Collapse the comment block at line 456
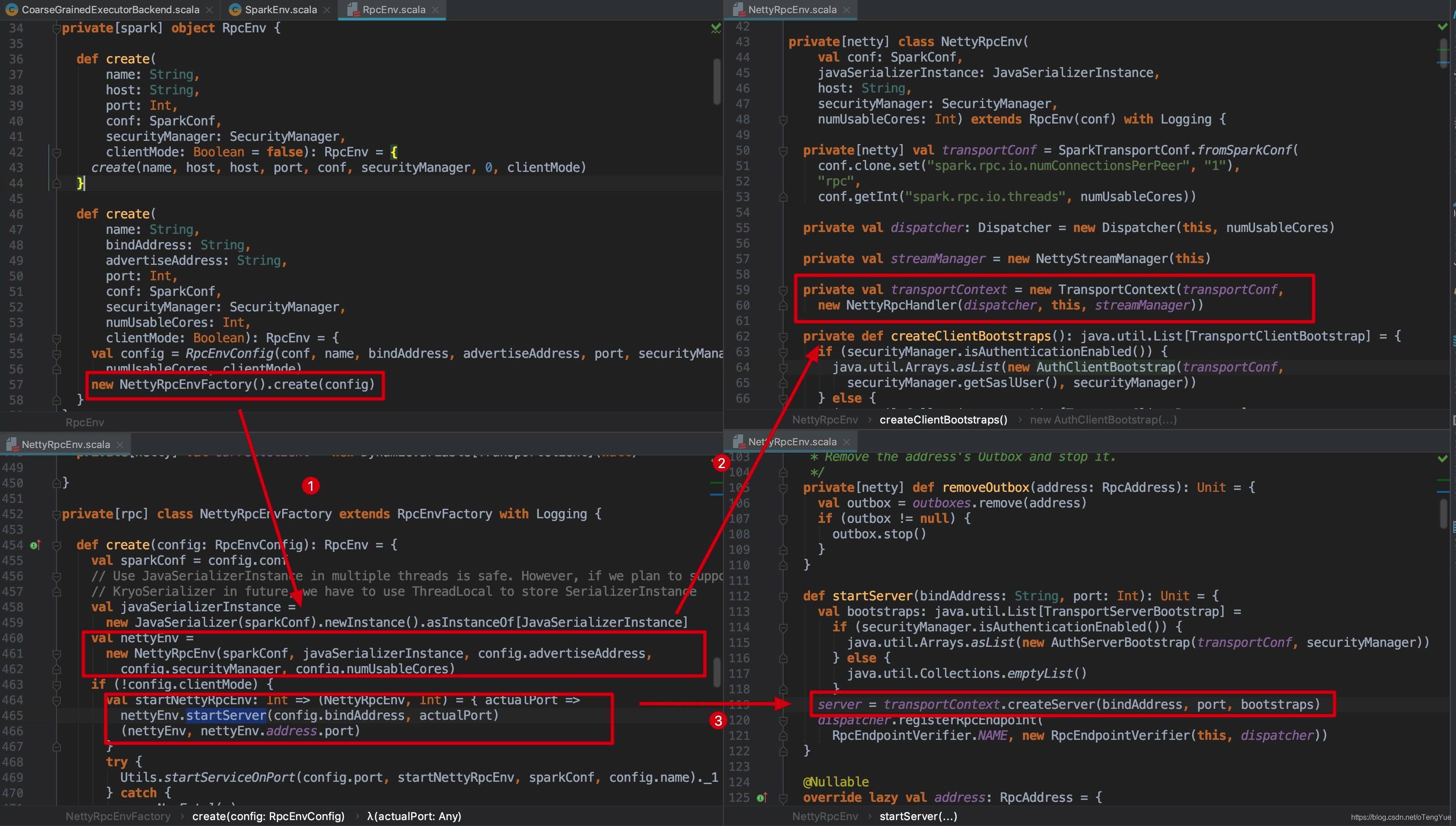1456x826 pixels. click(56, 576)
